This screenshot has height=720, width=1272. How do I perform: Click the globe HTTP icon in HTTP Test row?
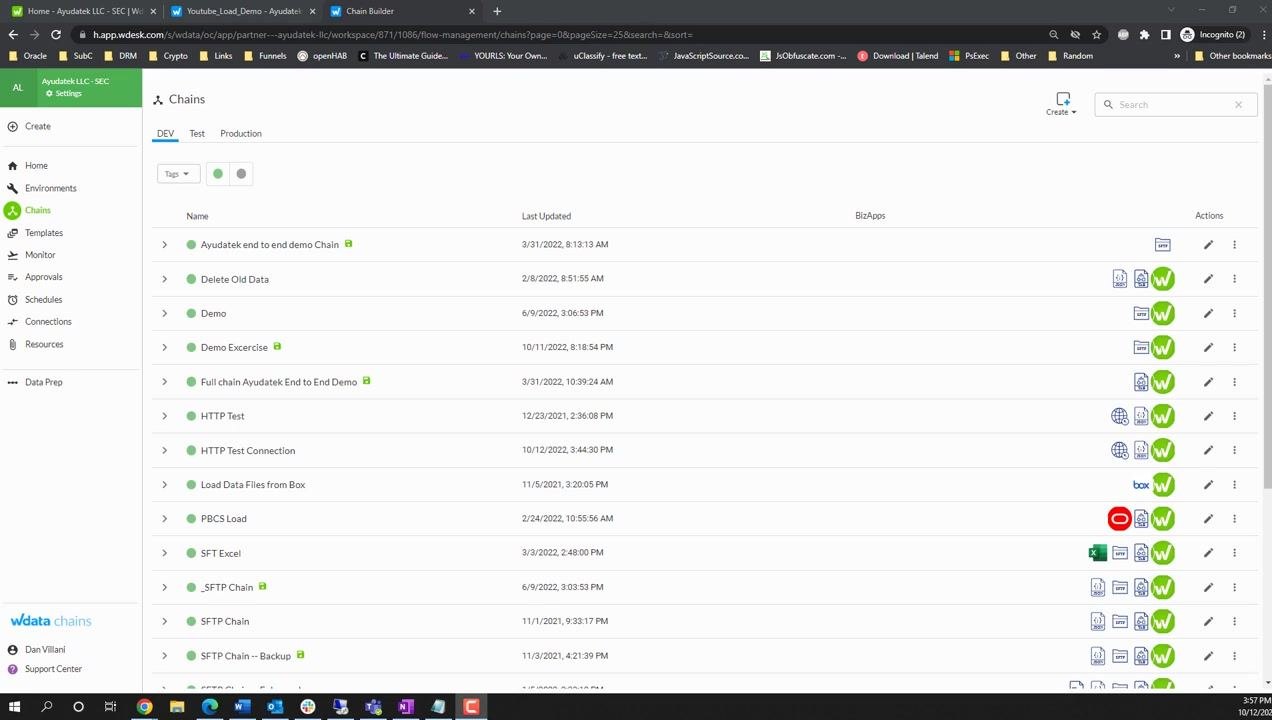point(1120,416)
